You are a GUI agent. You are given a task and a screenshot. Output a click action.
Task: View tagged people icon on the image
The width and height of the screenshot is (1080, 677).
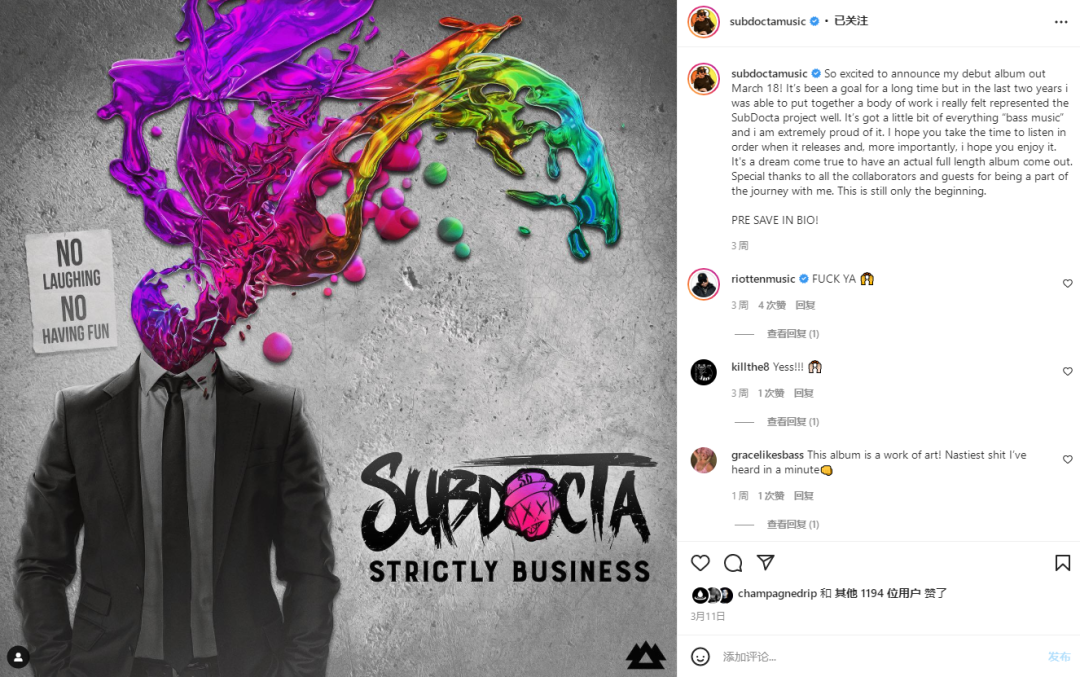coord(18,657)
